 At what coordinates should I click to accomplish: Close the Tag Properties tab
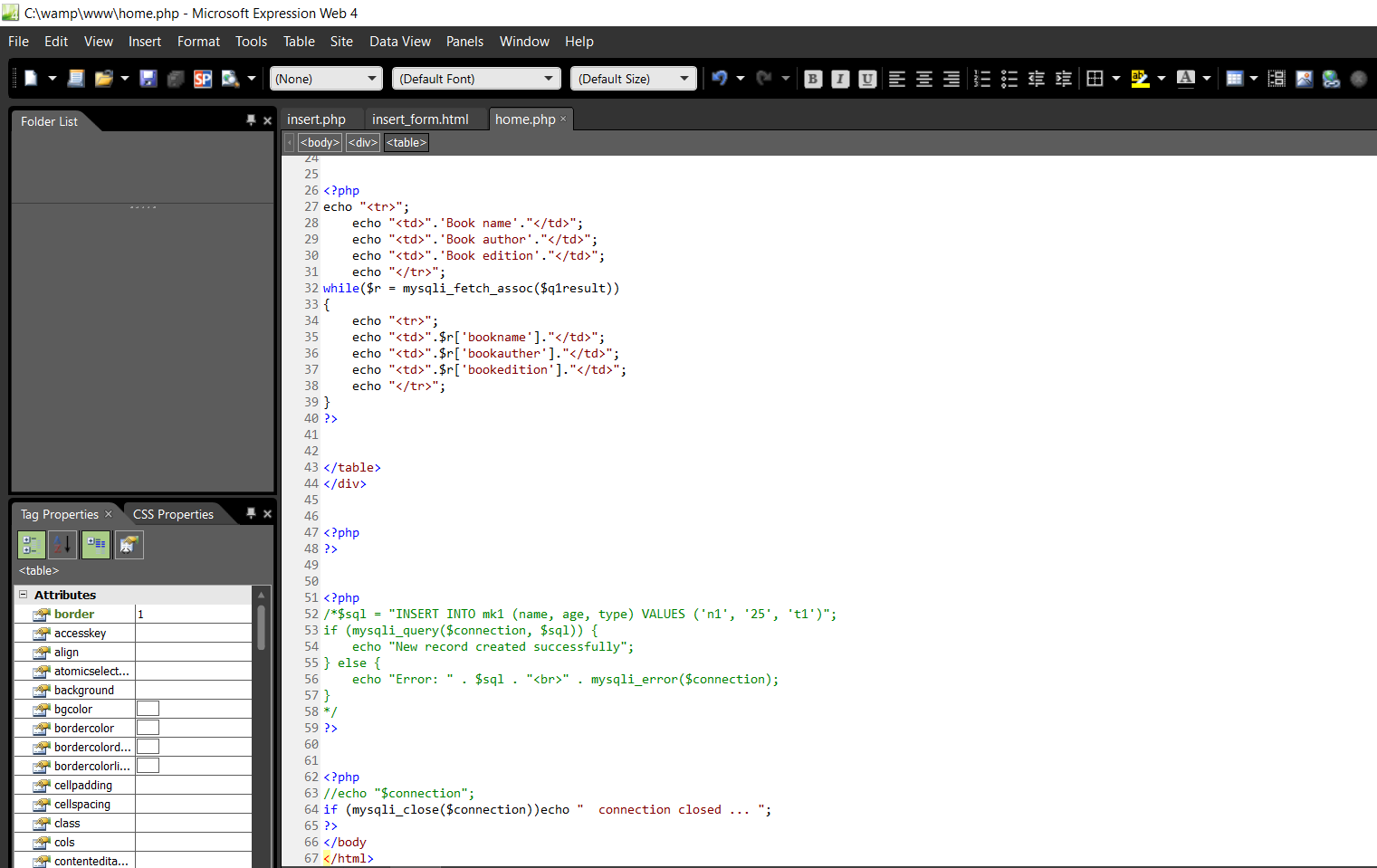(x=109, y=514)
